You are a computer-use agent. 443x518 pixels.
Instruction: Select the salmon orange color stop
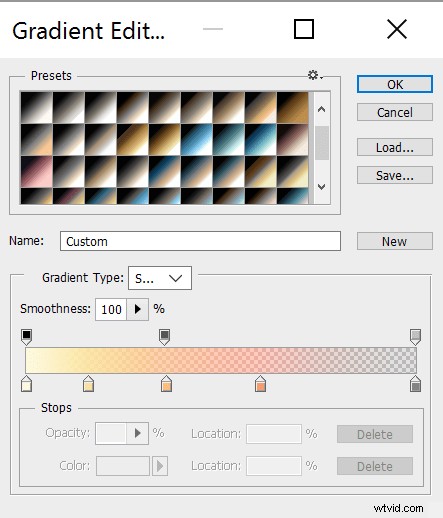[x=260, y=383]
